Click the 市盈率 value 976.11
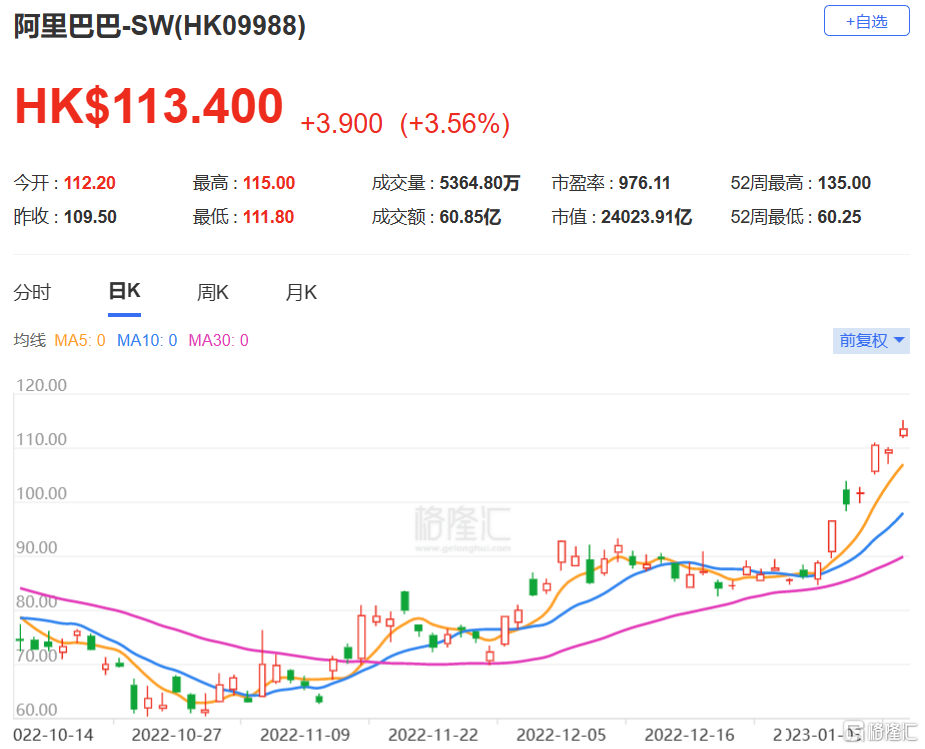This screenshot has height=749, width=925. (644, 183)
